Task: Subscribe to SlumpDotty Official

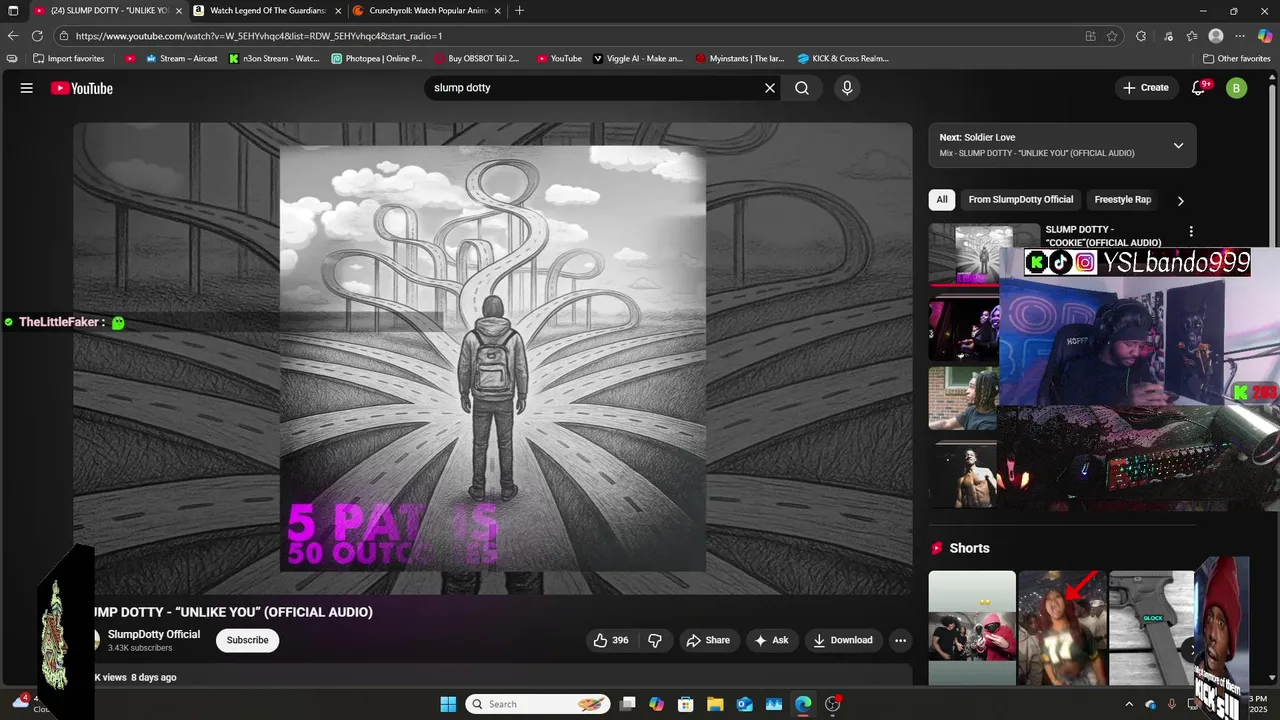Action: coord(247,640)
